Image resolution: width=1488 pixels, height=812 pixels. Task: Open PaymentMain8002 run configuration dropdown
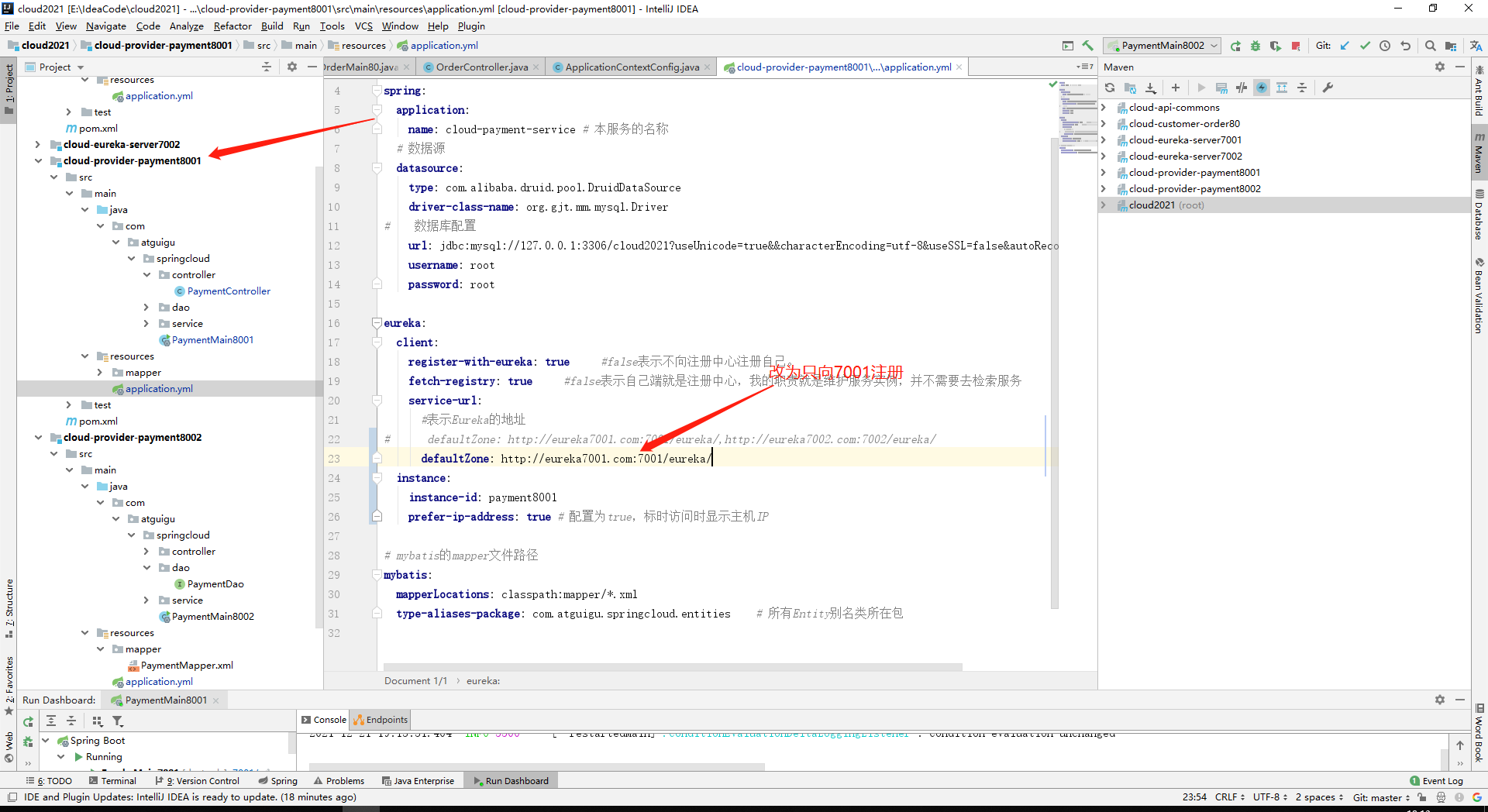pyautogui.click(x=1162, y=46)
